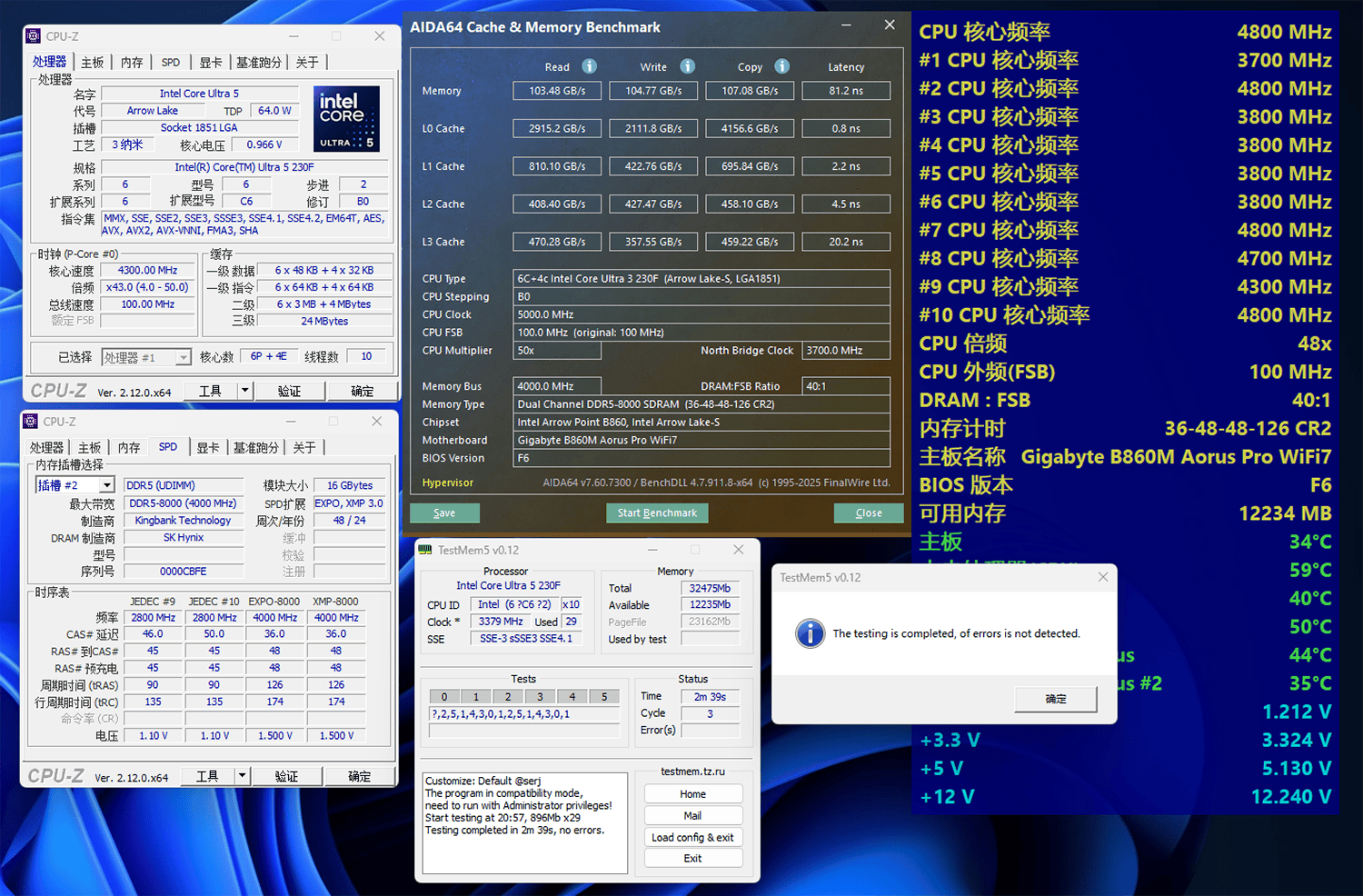Click the 确定 button in top CPU-Z
The width and height of the screenshot is (1363, 896).
click(x=363, y=391)
